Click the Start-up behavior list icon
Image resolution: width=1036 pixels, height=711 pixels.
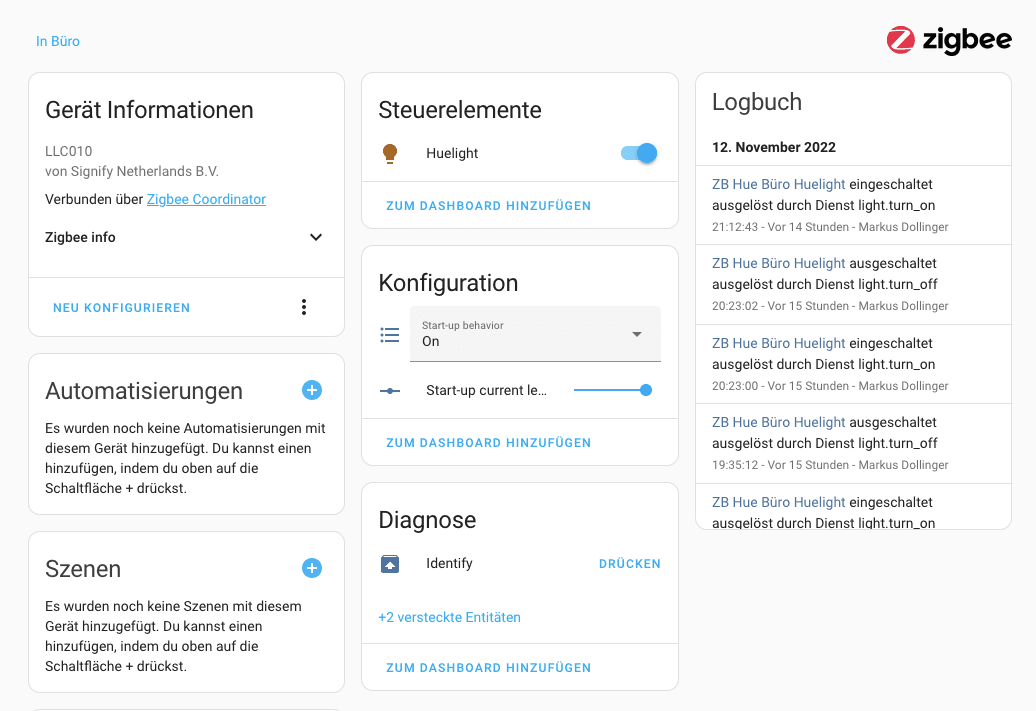point(390,335)
